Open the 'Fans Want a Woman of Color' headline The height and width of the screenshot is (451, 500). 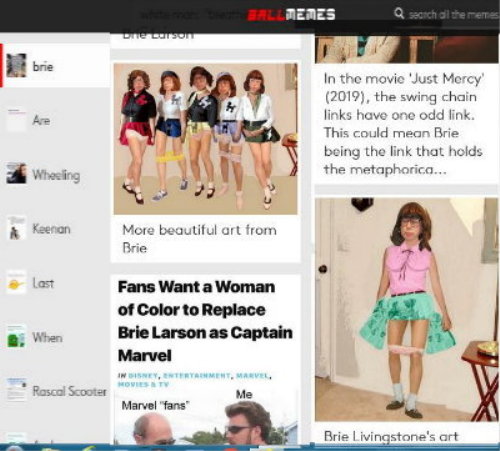click(x=205, y=321)
